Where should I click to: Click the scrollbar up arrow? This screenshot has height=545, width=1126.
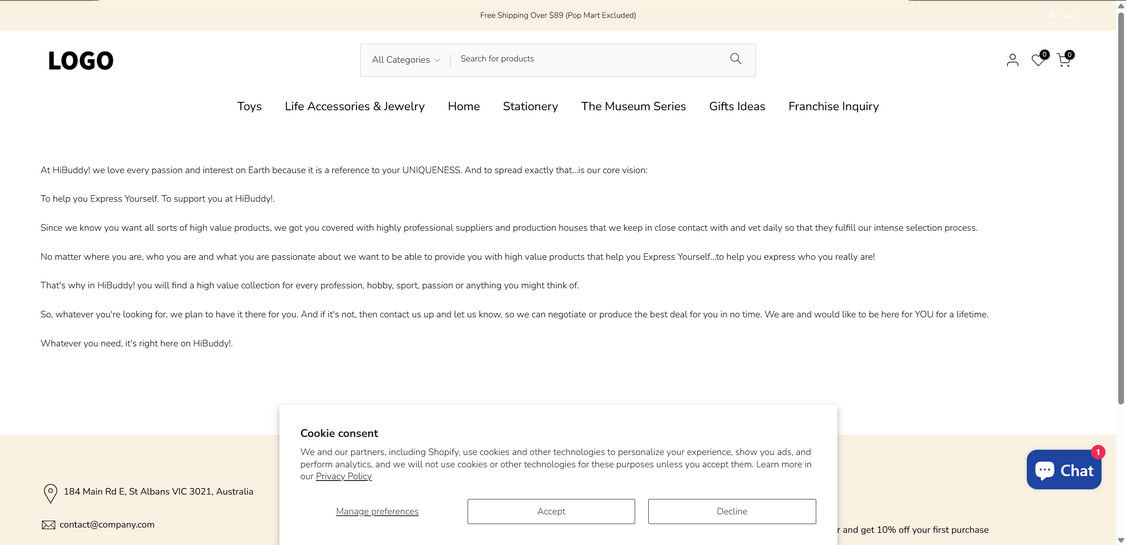tap(1120, 5)
